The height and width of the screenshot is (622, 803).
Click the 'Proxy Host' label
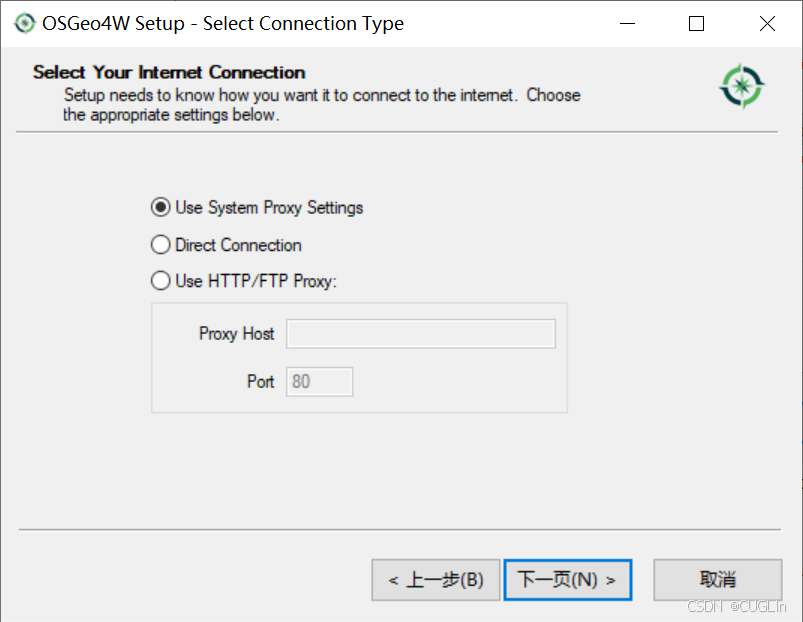click(237, 334)
